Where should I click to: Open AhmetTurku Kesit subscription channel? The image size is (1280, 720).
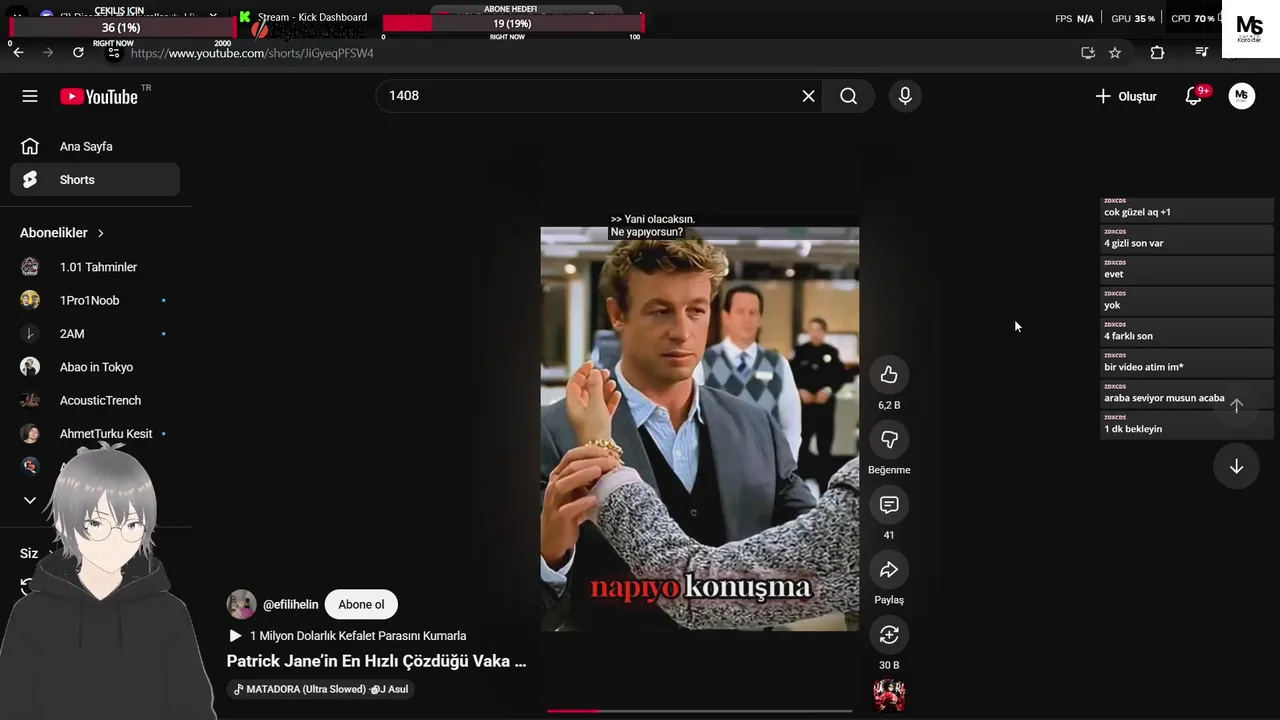(95, 434)
